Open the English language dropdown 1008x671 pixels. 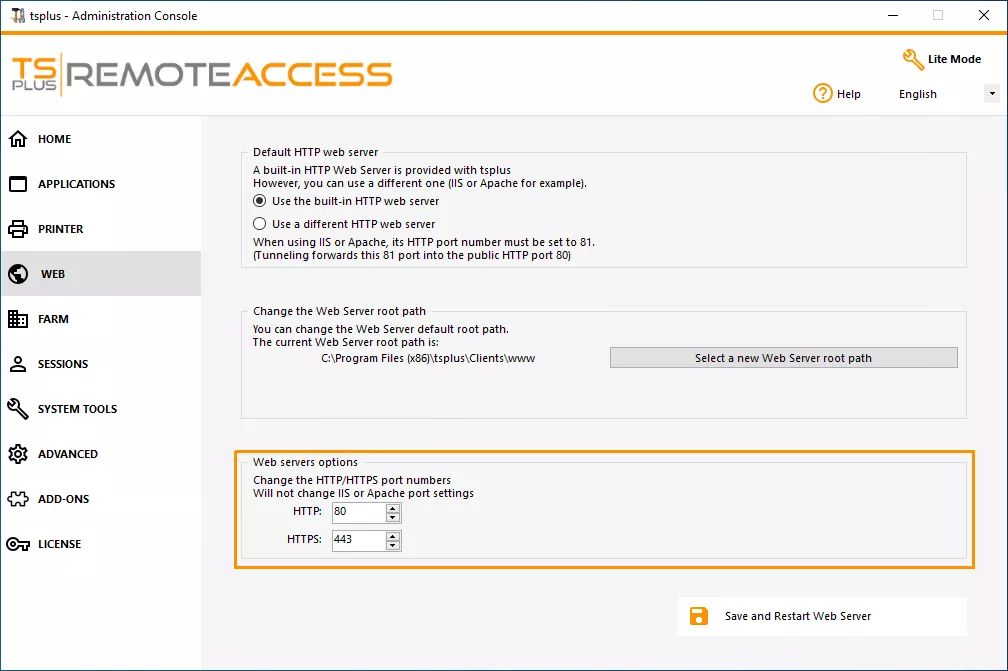coord(991,93)
